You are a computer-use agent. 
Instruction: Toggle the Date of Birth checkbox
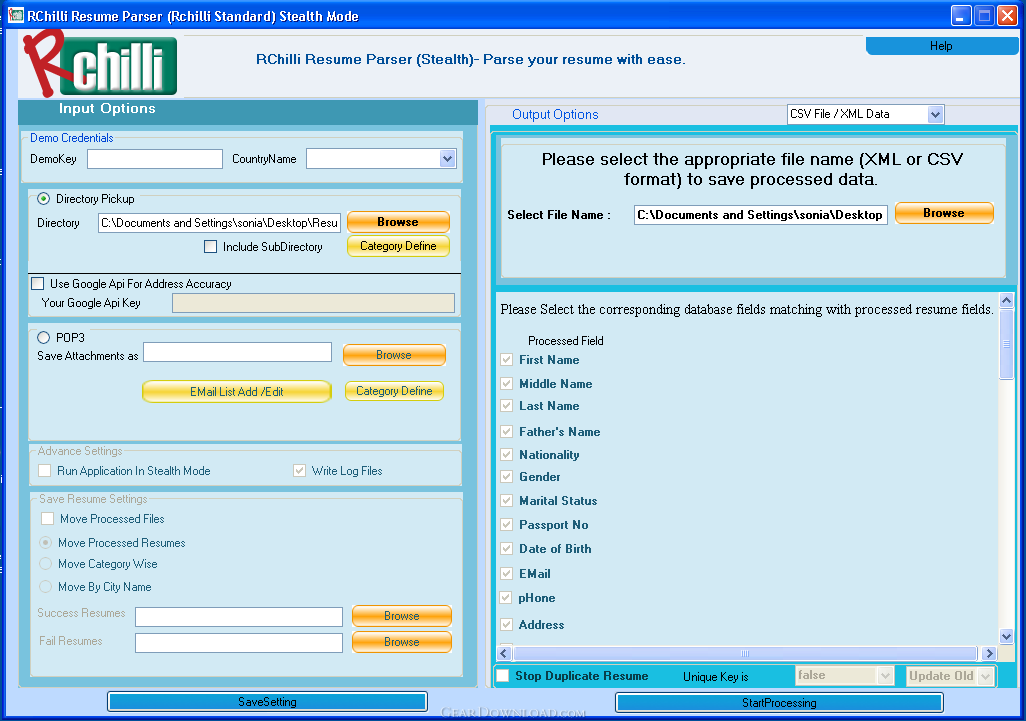click(x=506, y=548)
